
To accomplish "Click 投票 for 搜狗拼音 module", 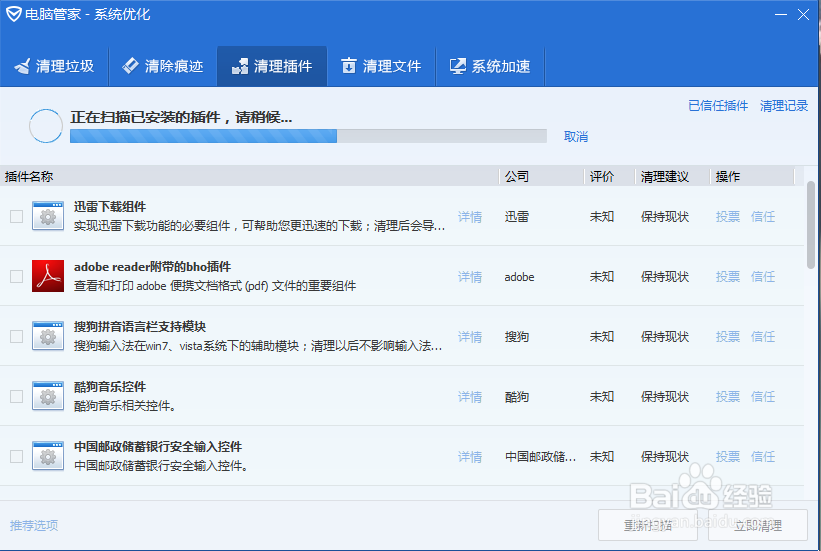I will [728, 337].
